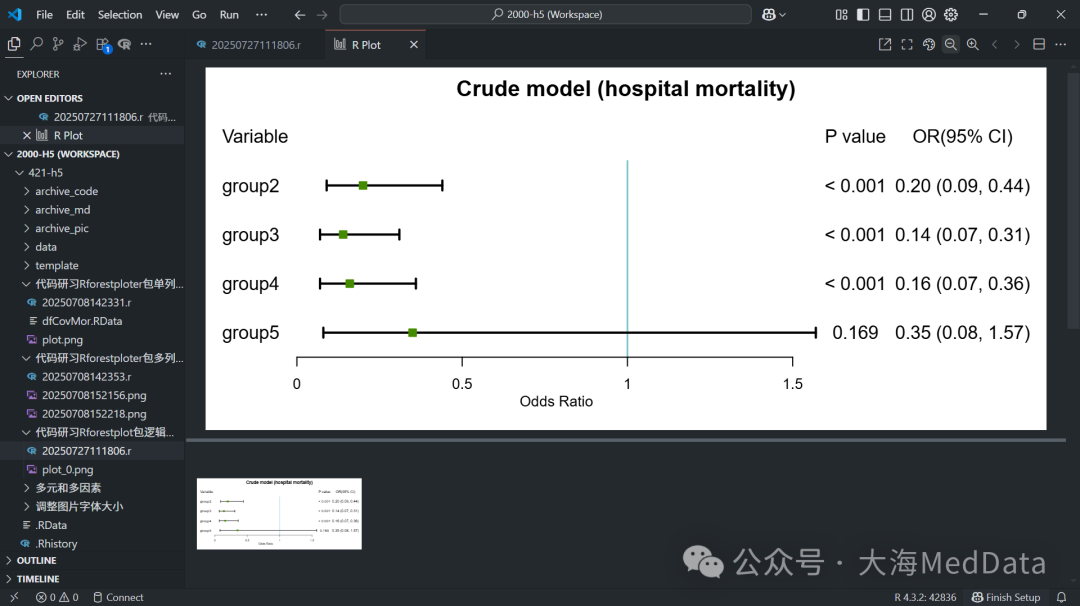The width and height of the screenshot is (1080, 606).
Task: Select the plot history thumbnail
Action: [x=279, y=514]
